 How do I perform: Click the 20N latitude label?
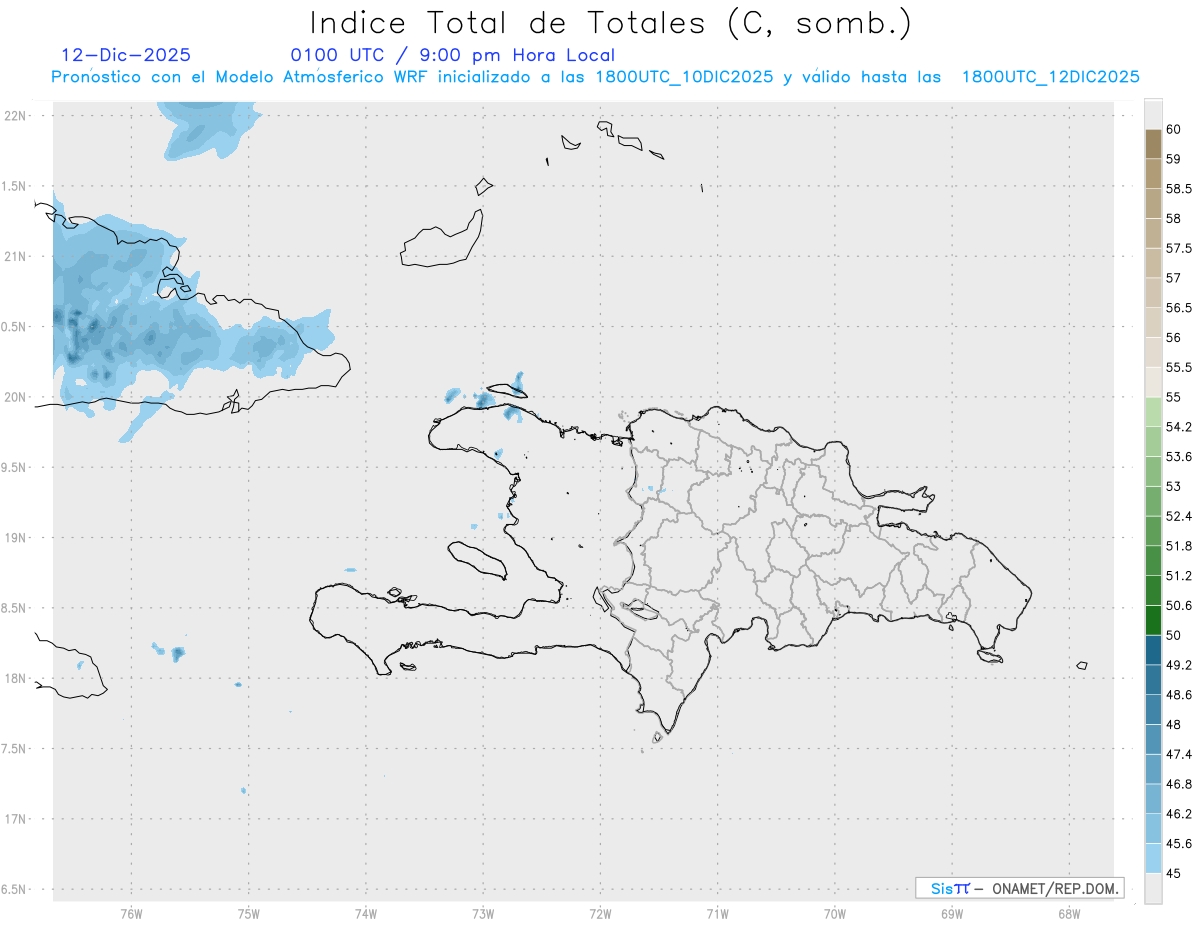(x=16, y=397)
